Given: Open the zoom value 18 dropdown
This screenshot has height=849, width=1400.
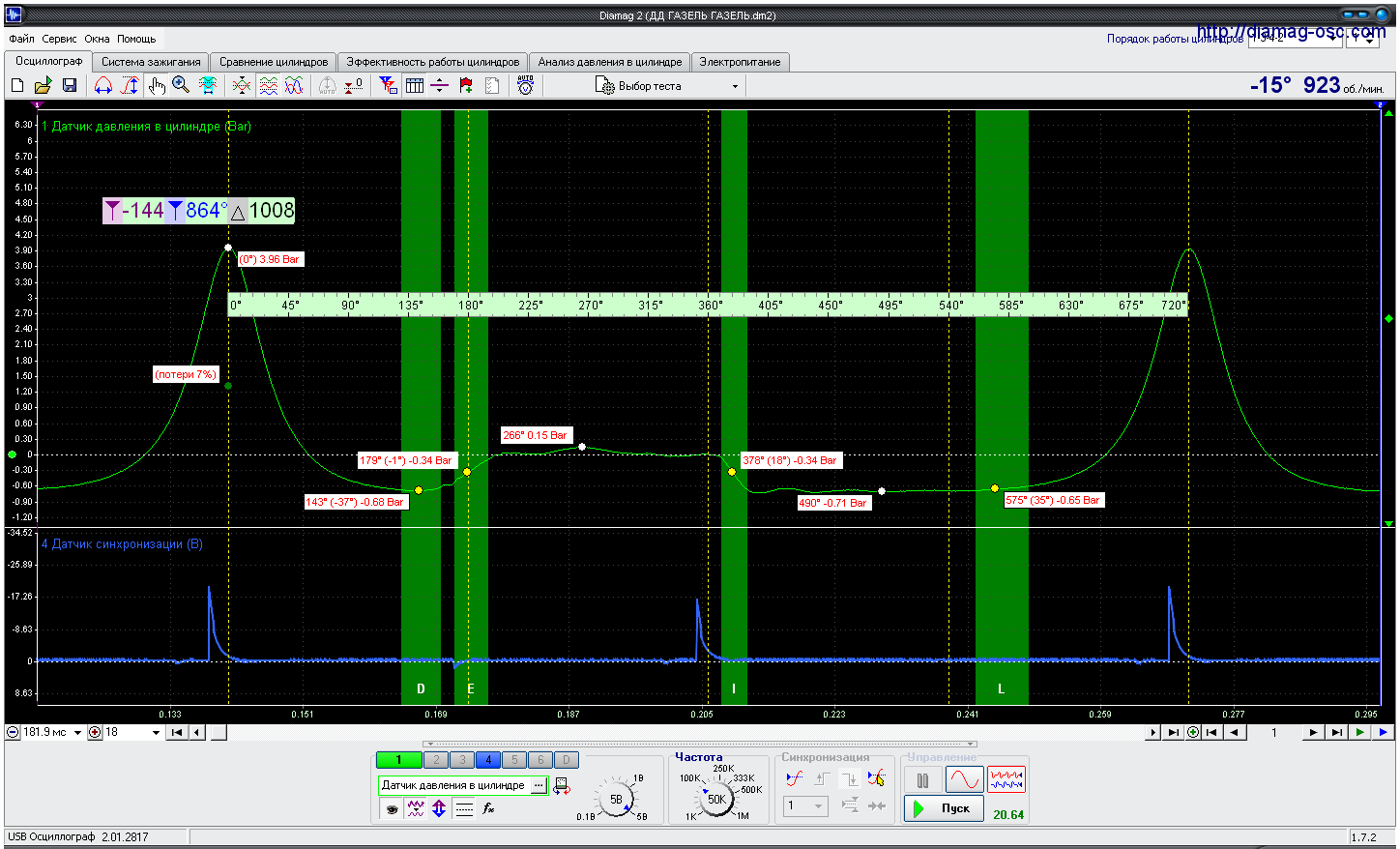Looking at the screenshot, I should pos(132,732).
